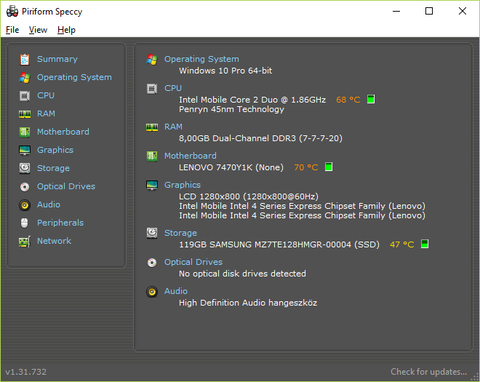Screen dimensions: 480x382
Task: Click the LCD 1280x800 display text
Action: tap(249, 196)
